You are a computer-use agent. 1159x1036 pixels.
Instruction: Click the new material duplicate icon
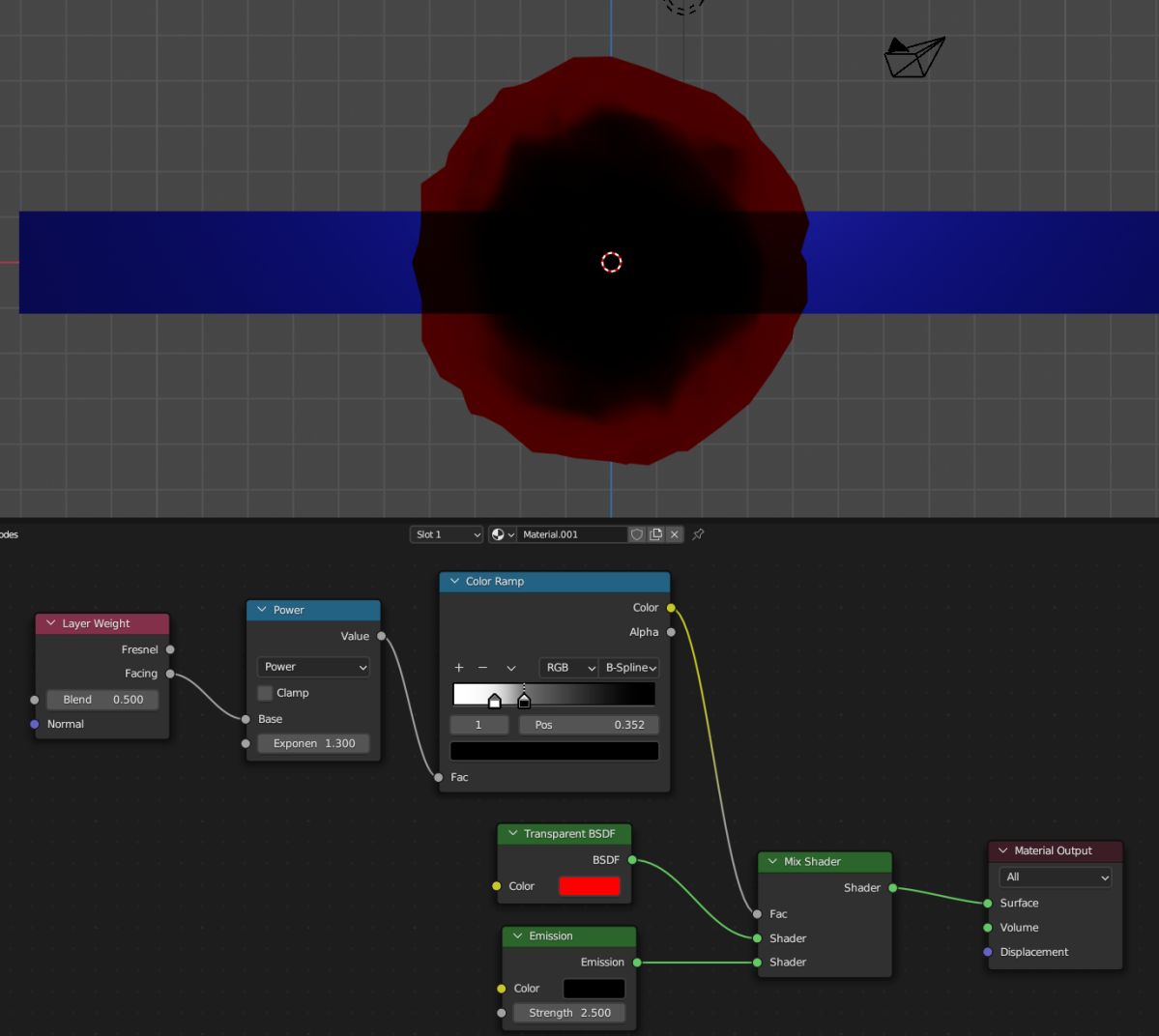click(655, 534)
